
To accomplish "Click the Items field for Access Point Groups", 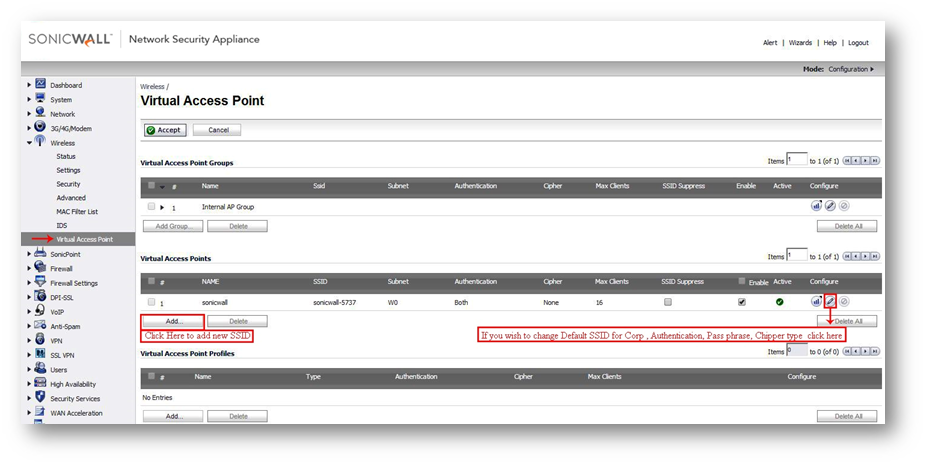I will click(x=796, y=159).
